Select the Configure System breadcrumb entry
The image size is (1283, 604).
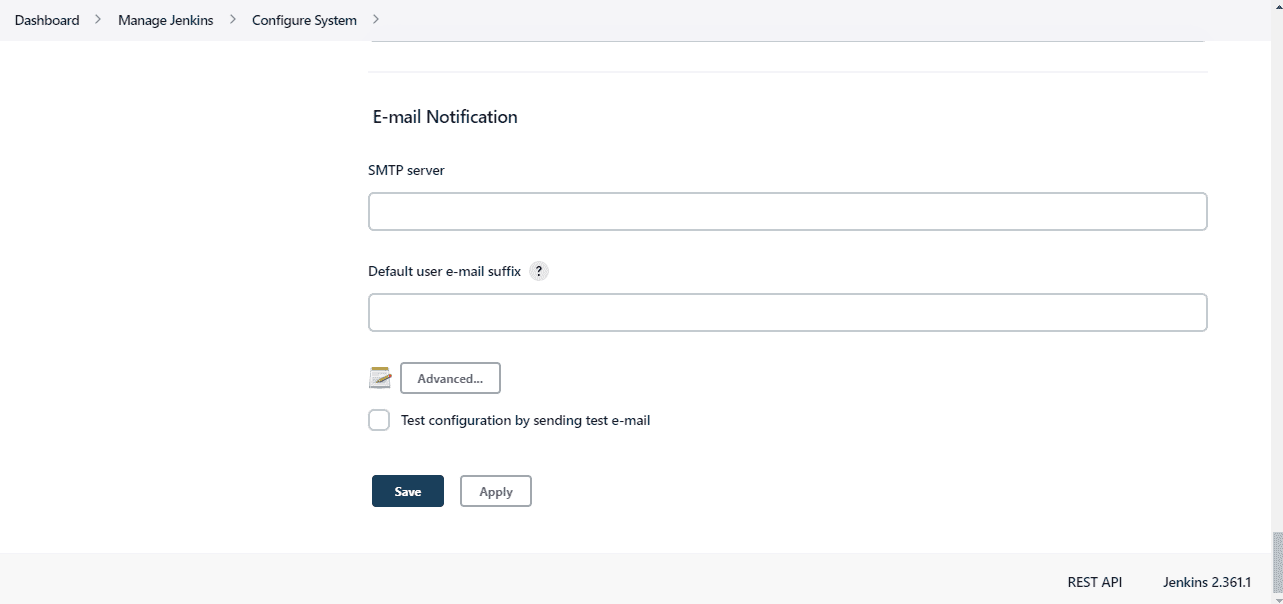[303, 19]
